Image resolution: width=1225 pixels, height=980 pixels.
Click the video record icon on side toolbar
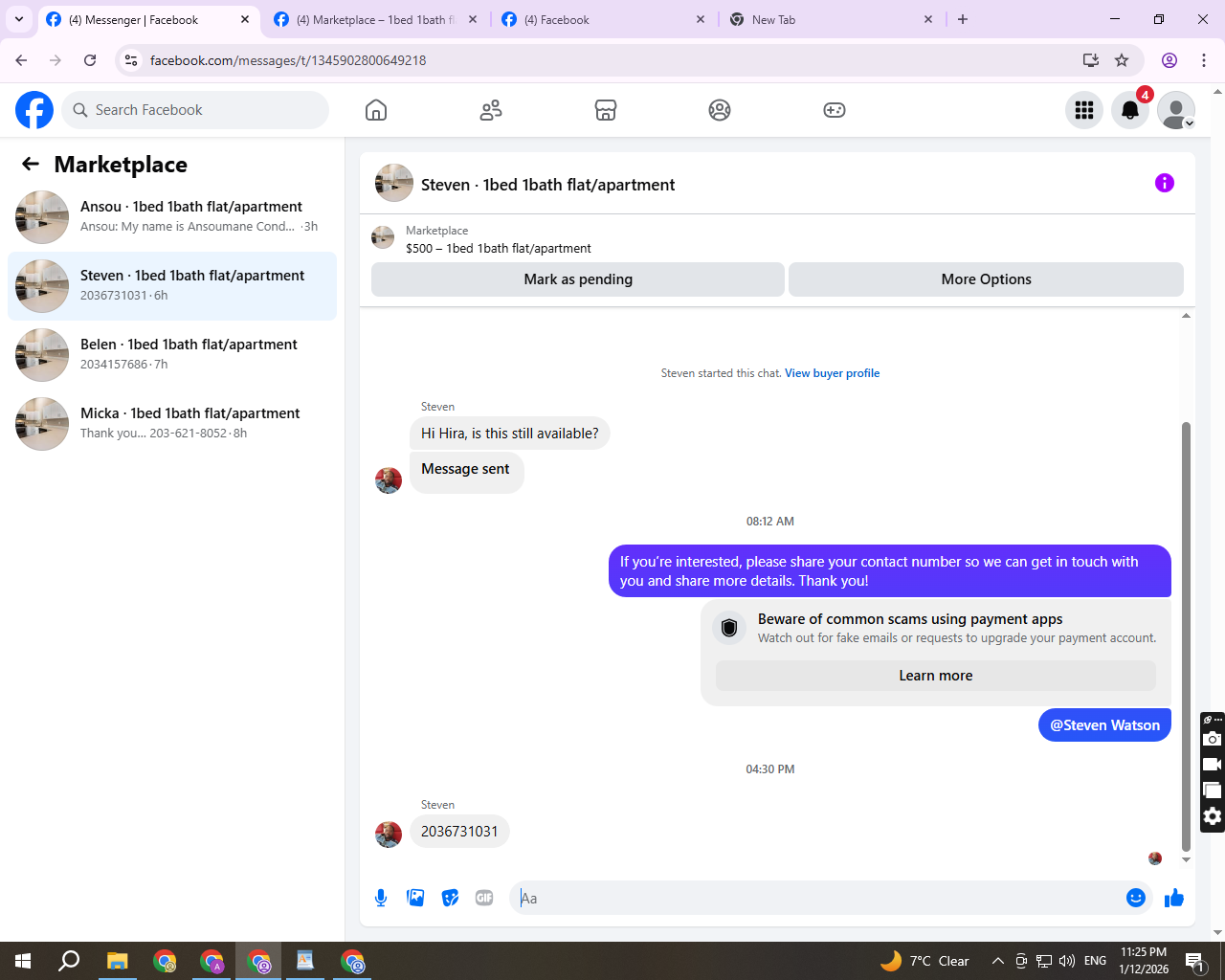point(1212,765)
